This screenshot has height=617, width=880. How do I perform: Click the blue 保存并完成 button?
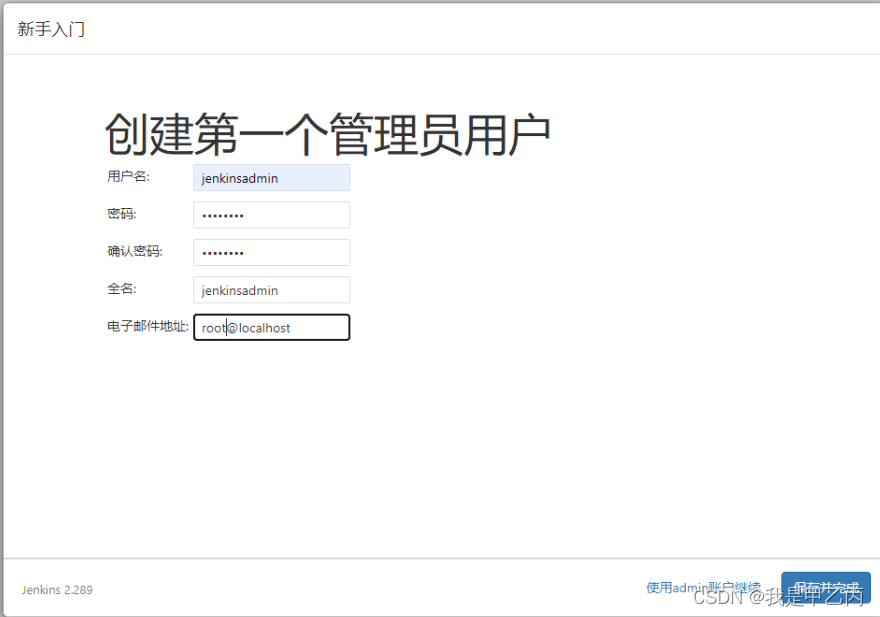point(826,588)
